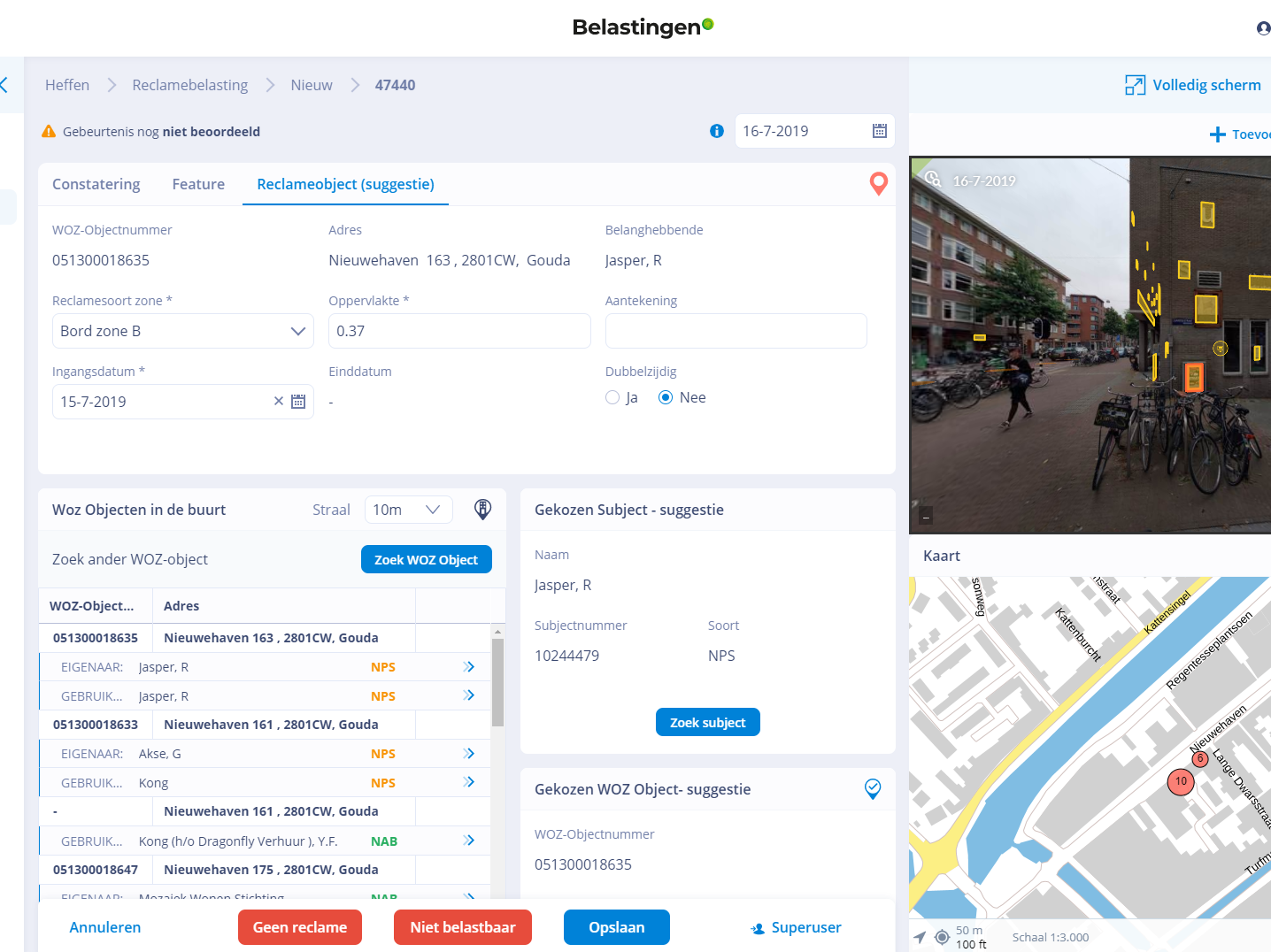The width and height of the screenshot is (1271, 952).
Task: Select Nee for Dubbelzijdig
Action: point(666,397)
